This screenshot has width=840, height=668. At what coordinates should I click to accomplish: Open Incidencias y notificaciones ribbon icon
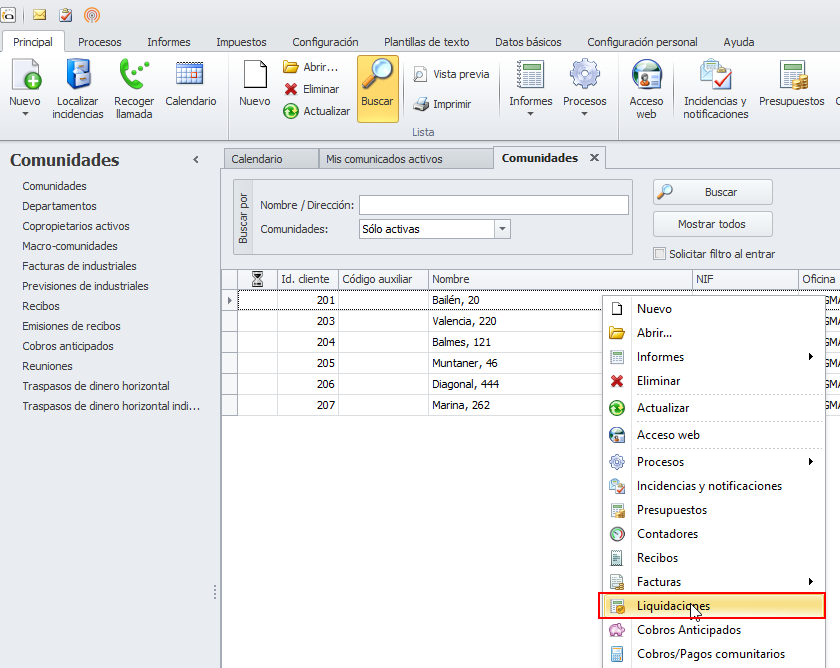click(716, 89)
